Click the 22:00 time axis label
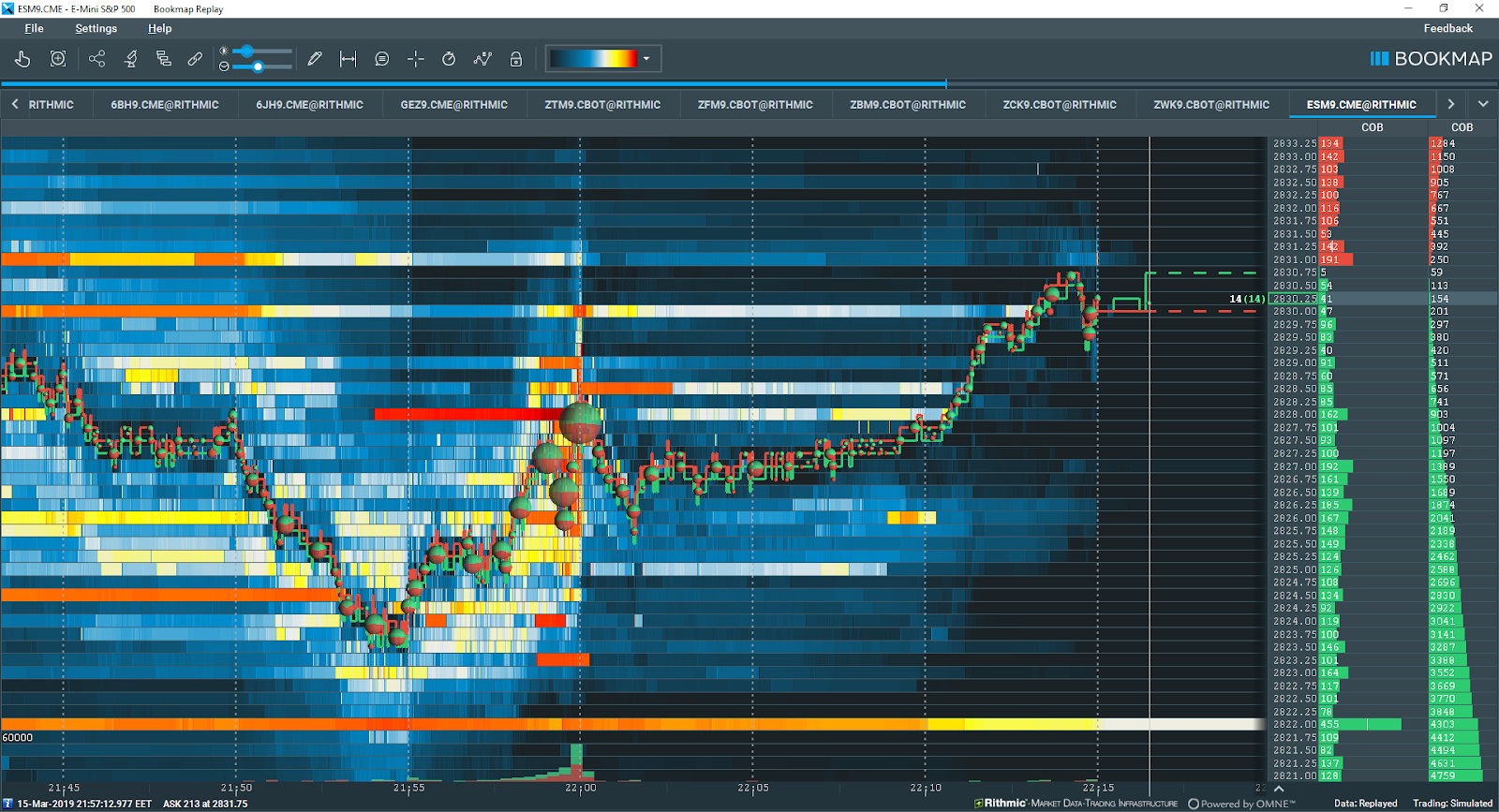Image resolution: width=1499 pixels, height=812 pixels. point(581,789)
